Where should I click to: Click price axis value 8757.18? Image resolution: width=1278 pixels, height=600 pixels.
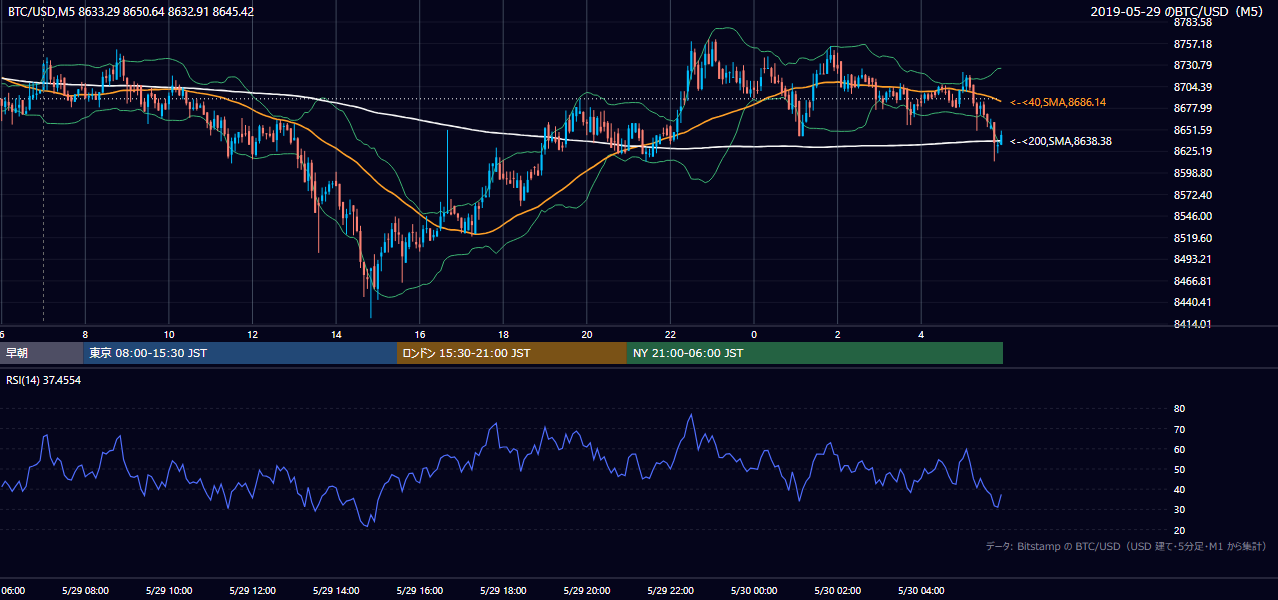point(1192,44)
